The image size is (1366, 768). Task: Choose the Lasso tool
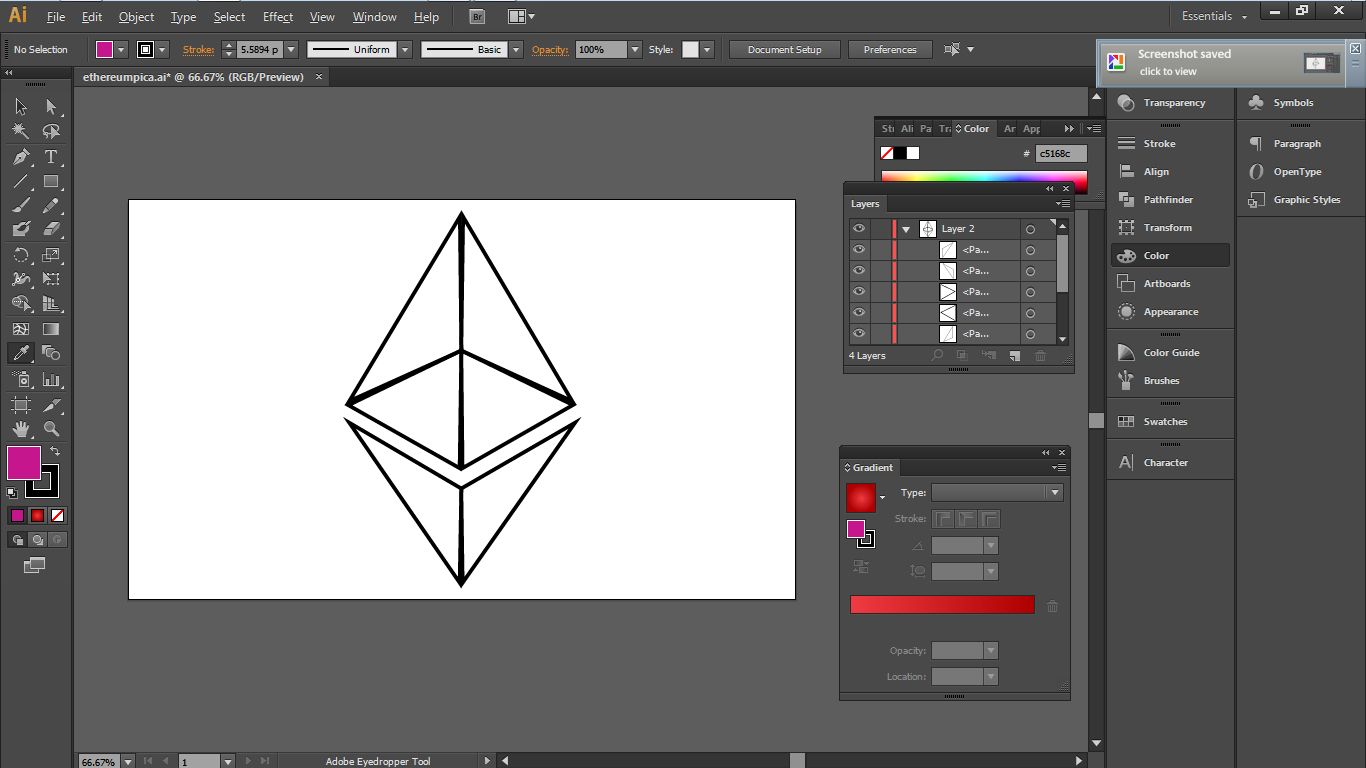51,131
